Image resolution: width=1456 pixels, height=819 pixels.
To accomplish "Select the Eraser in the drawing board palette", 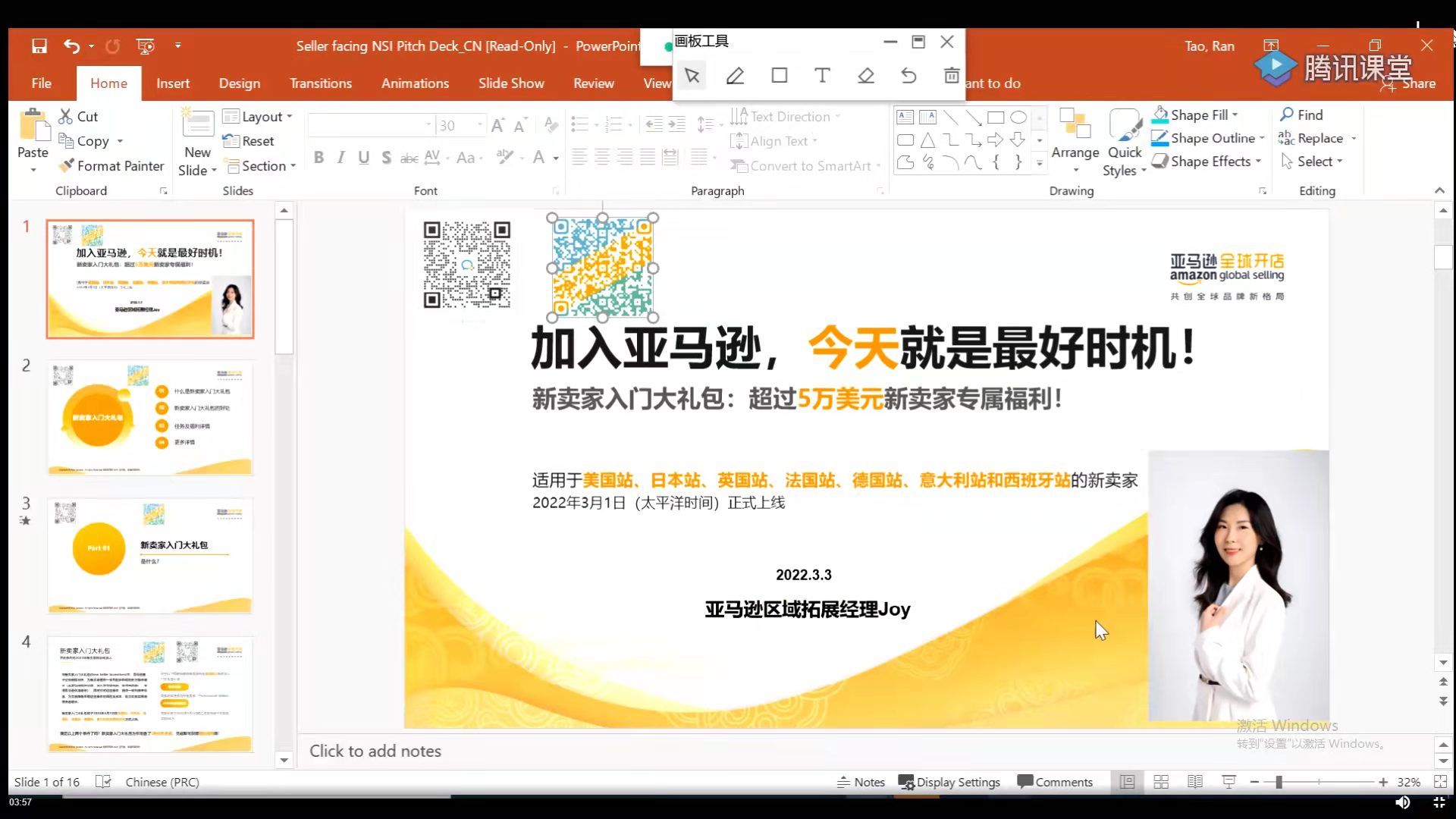I will (866, 75).
